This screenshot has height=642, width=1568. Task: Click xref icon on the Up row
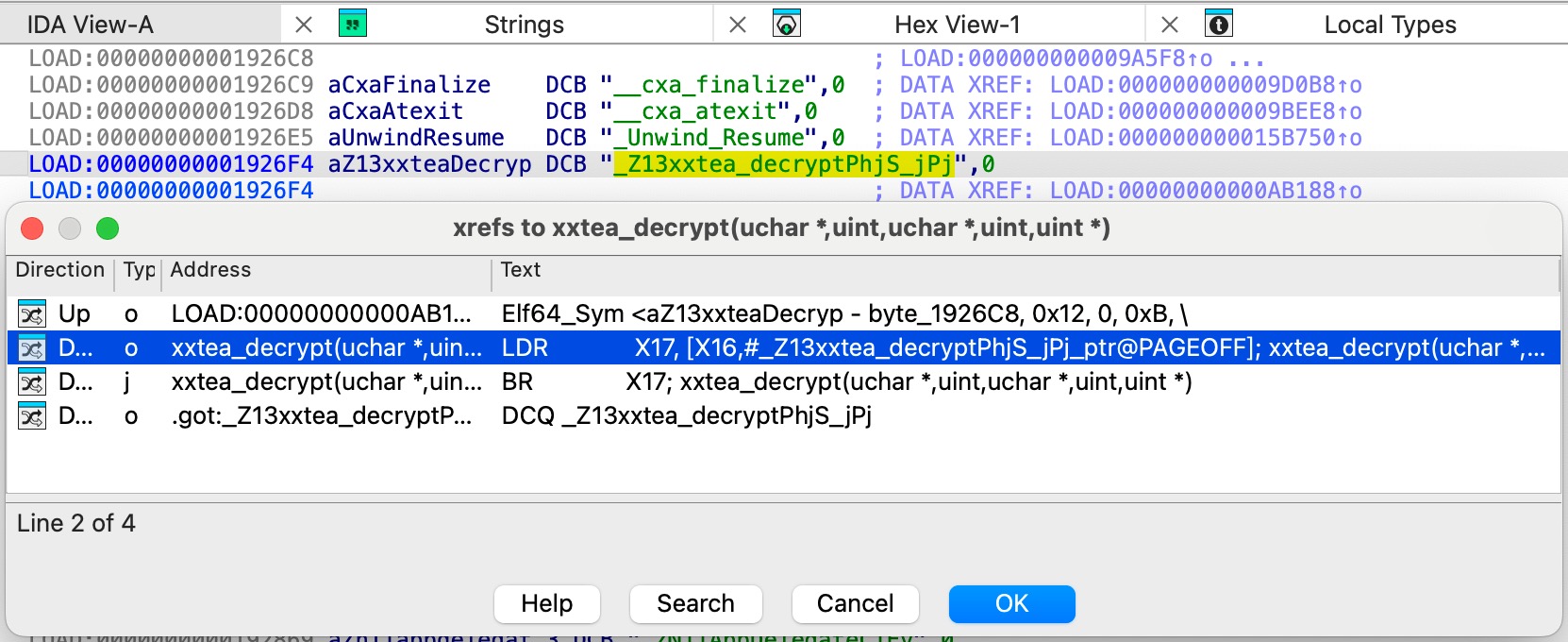coord(32,313)
